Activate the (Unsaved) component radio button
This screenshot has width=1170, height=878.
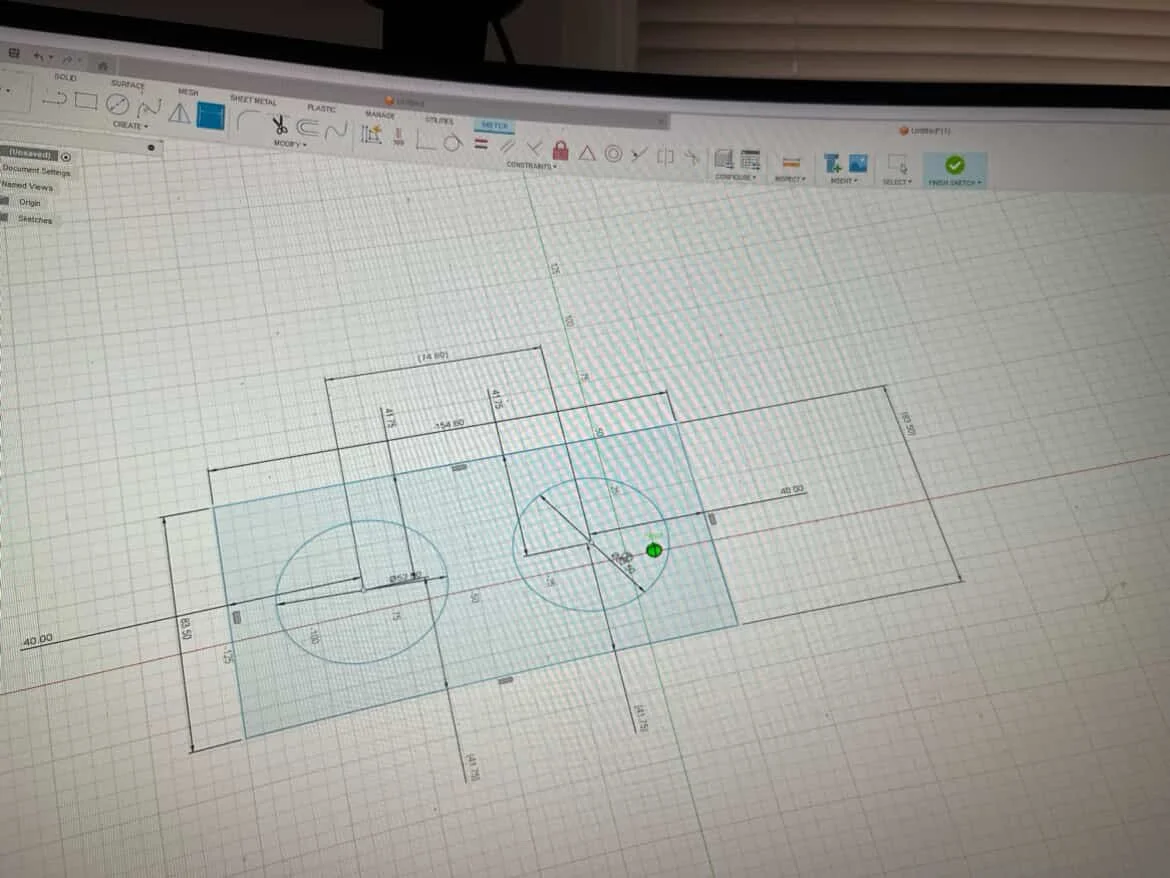click(66, 157)
